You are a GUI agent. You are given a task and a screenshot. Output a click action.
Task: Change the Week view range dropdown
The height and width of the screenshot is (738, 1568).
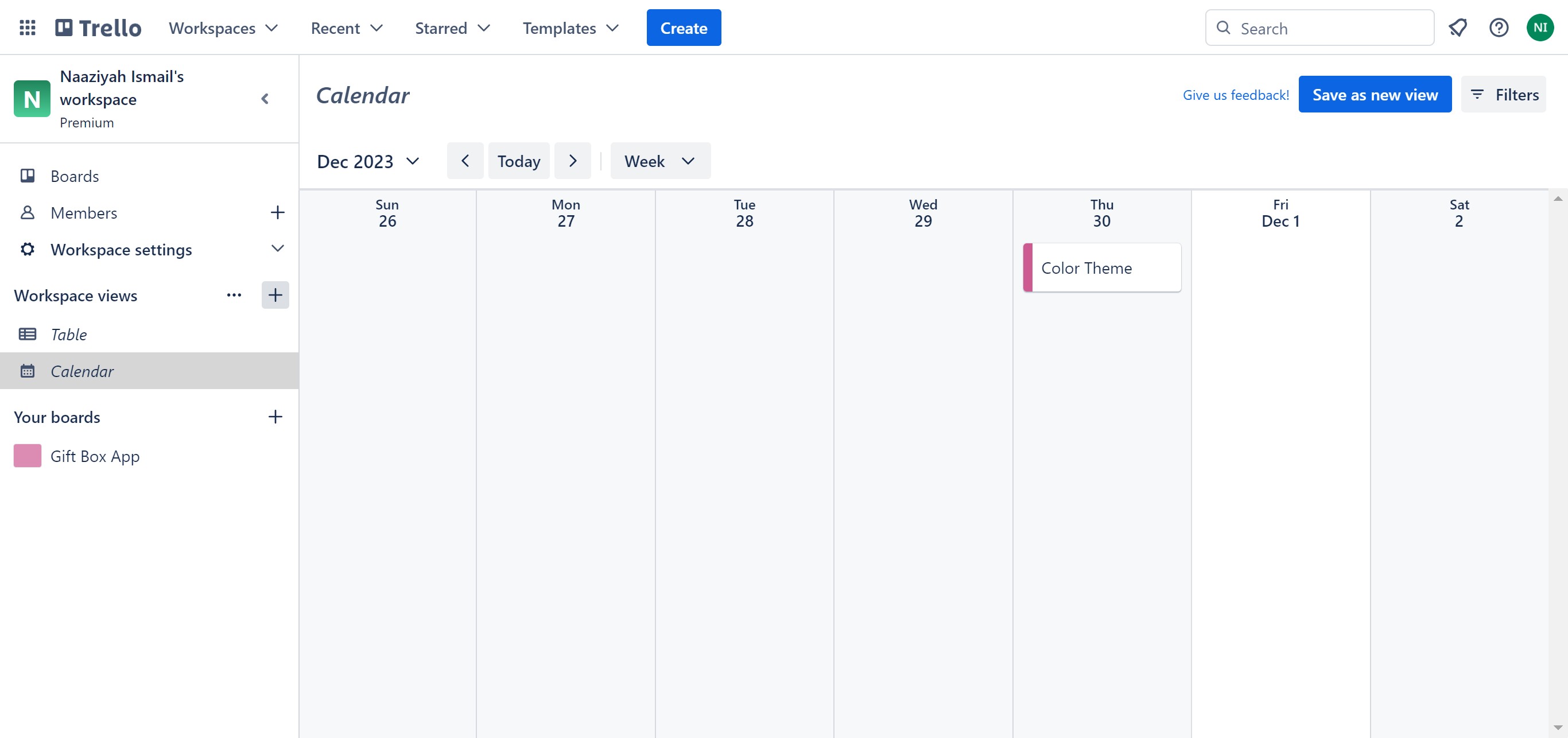click(661, 161)
